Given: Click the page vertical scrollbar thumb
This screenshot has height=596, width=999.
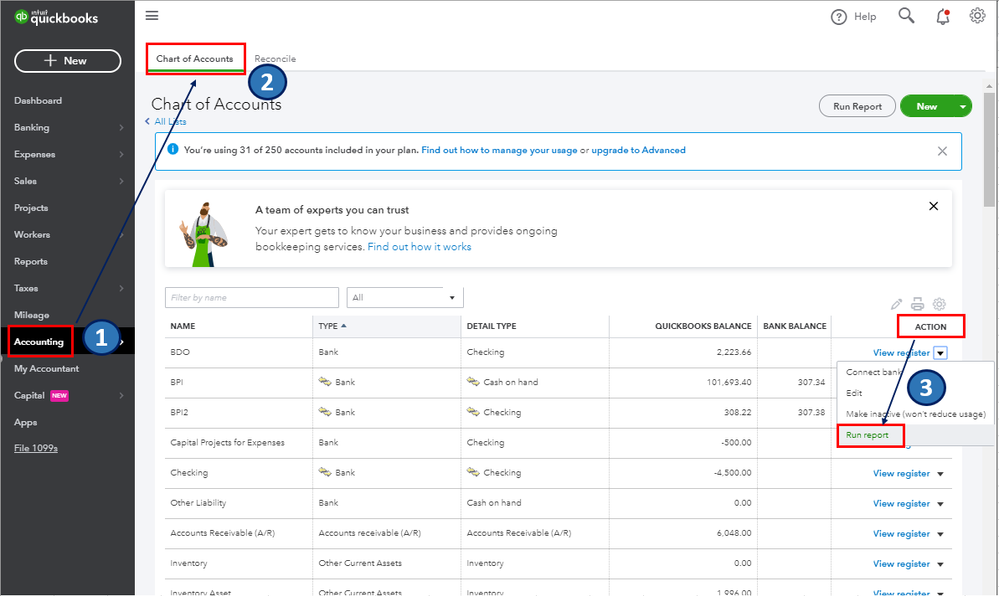Looking at the screenshot, I should pos(989,149).
